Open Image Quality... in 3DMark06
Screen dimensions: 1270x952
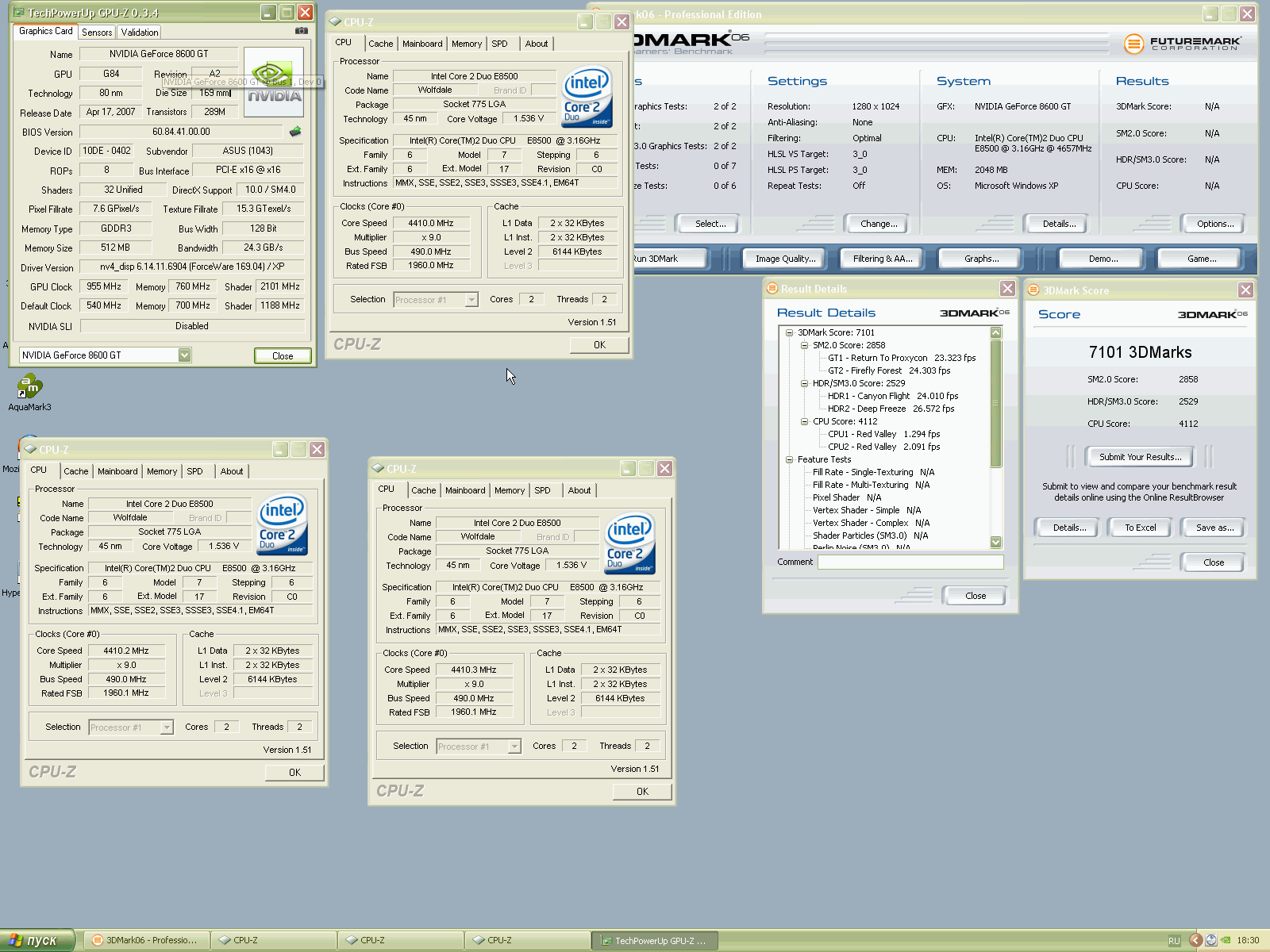pos(785,259)
